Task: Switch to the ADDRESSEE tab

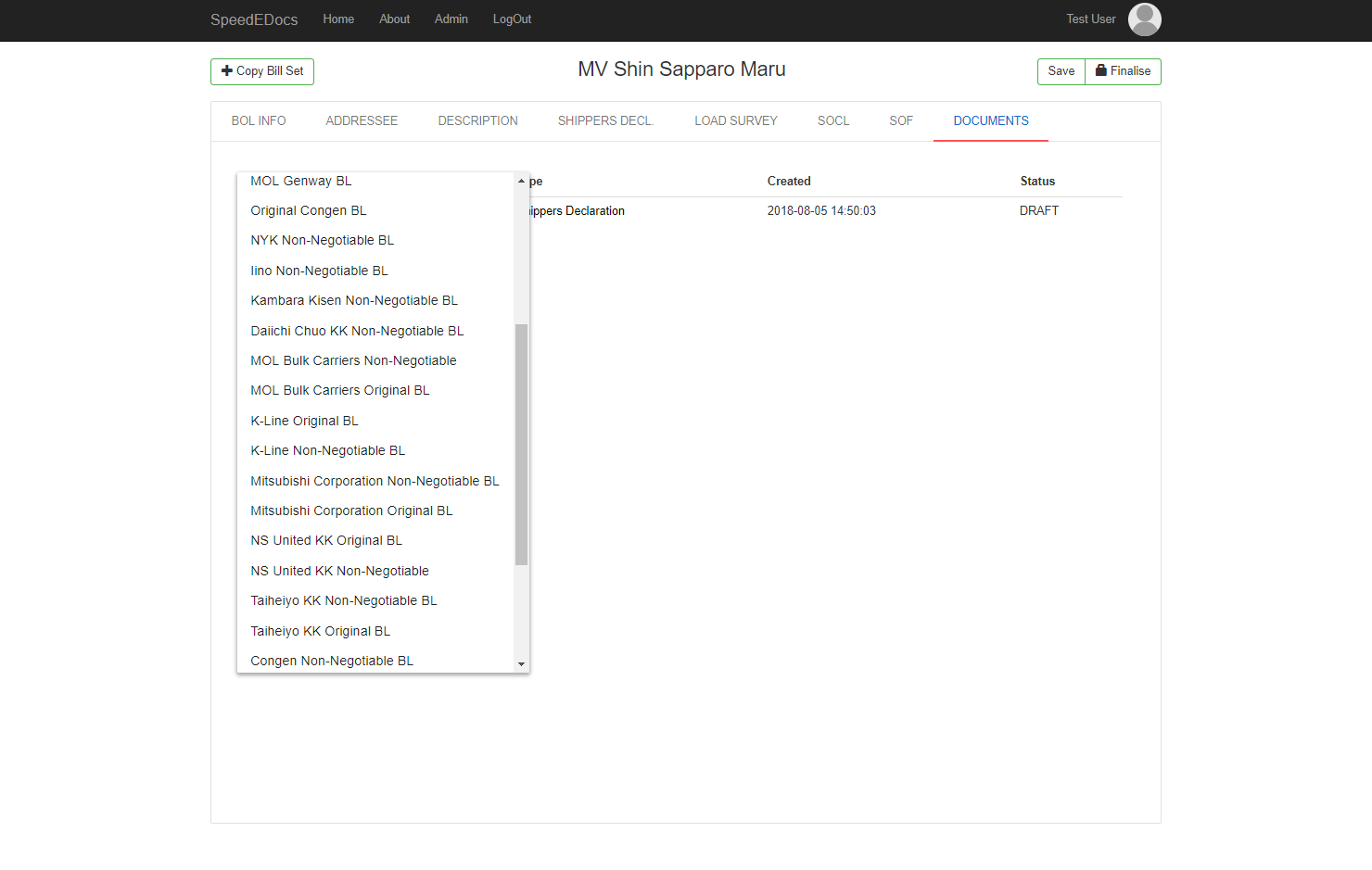Action: pos(362,121)
